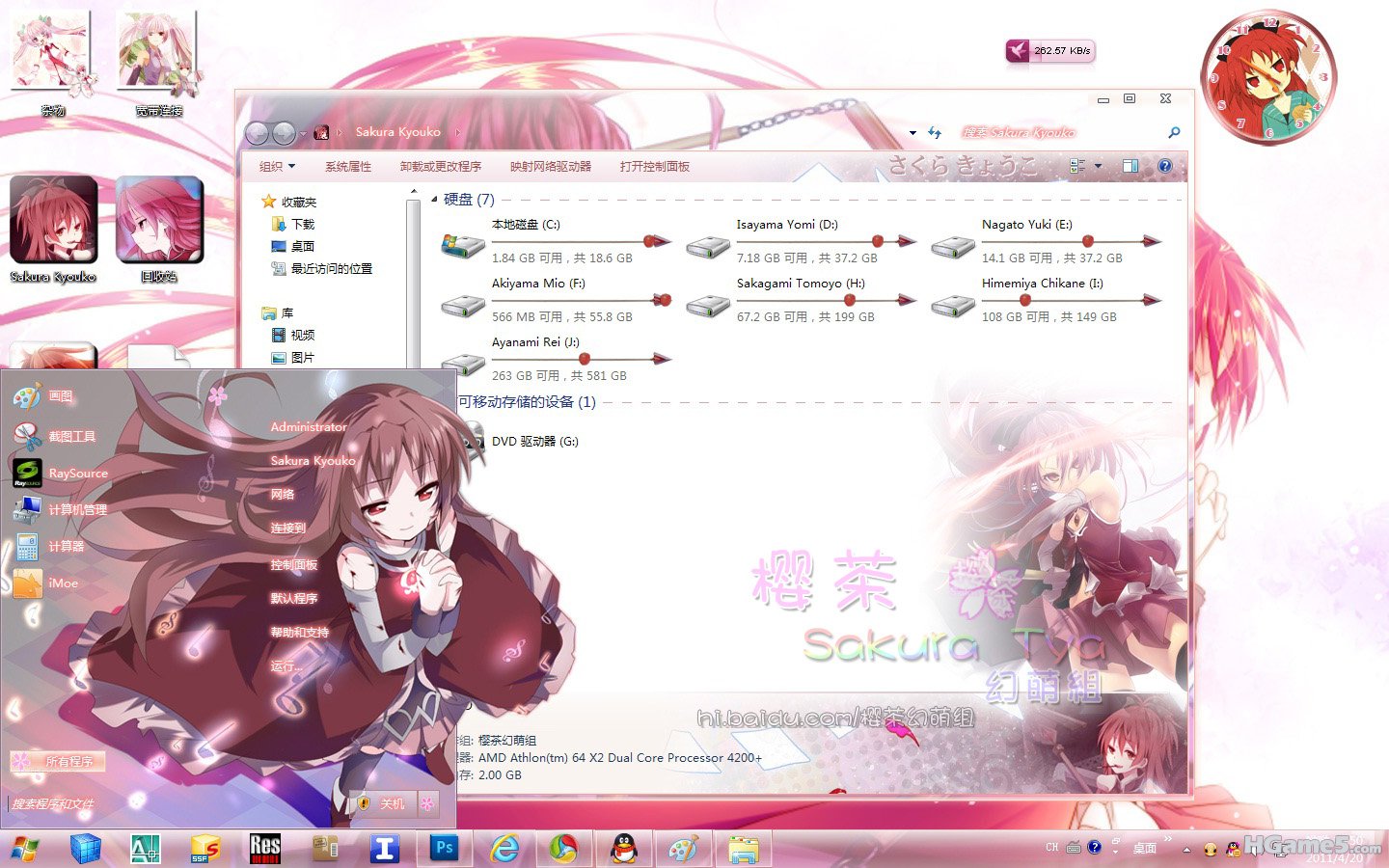Image resolution: width=1389 pixels, height=868 pixels.
Task: Toggle the preview pane icon
Action: 1130,166
